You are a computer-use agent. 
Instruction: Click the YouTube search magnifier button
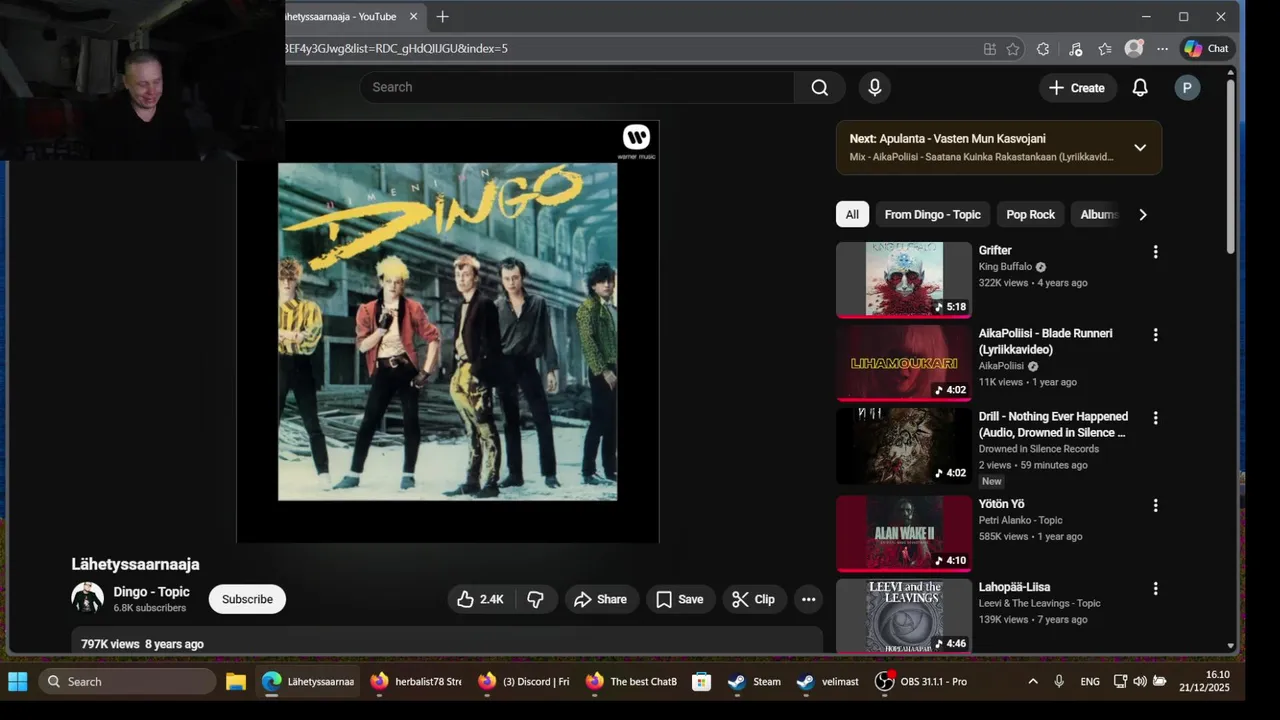(x=820, y=87)
